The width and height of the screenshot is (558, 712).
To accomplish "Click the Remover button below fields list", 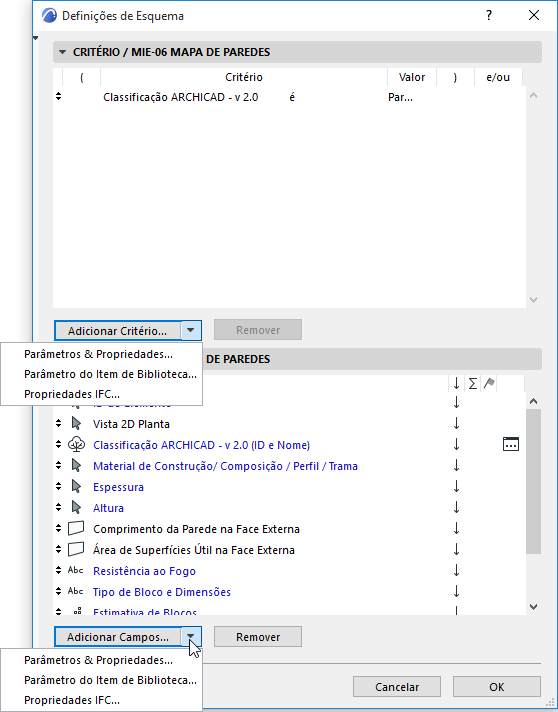I will pyautogui.click(x=258, y=637).
